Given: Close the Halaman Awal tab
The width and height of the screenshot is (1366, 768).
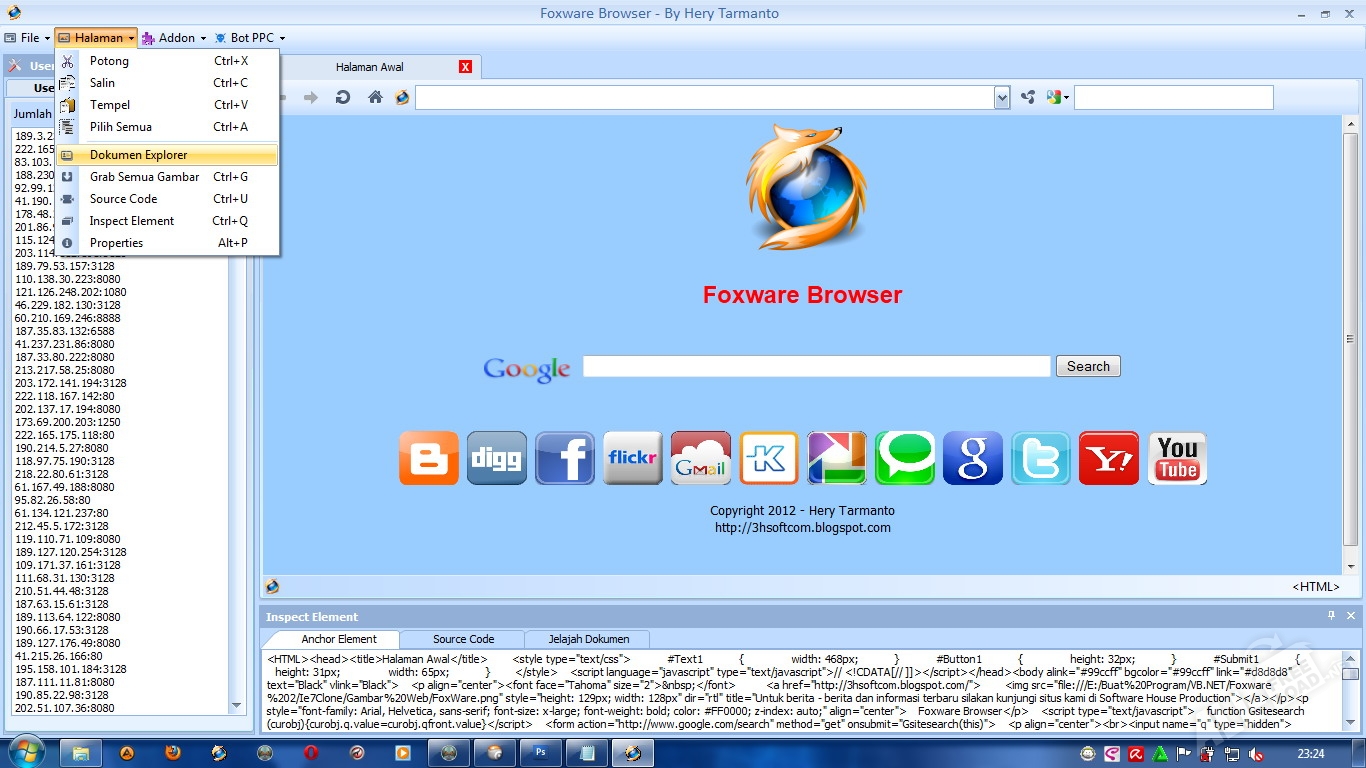Looking at the screenshot, I should 465,67.
